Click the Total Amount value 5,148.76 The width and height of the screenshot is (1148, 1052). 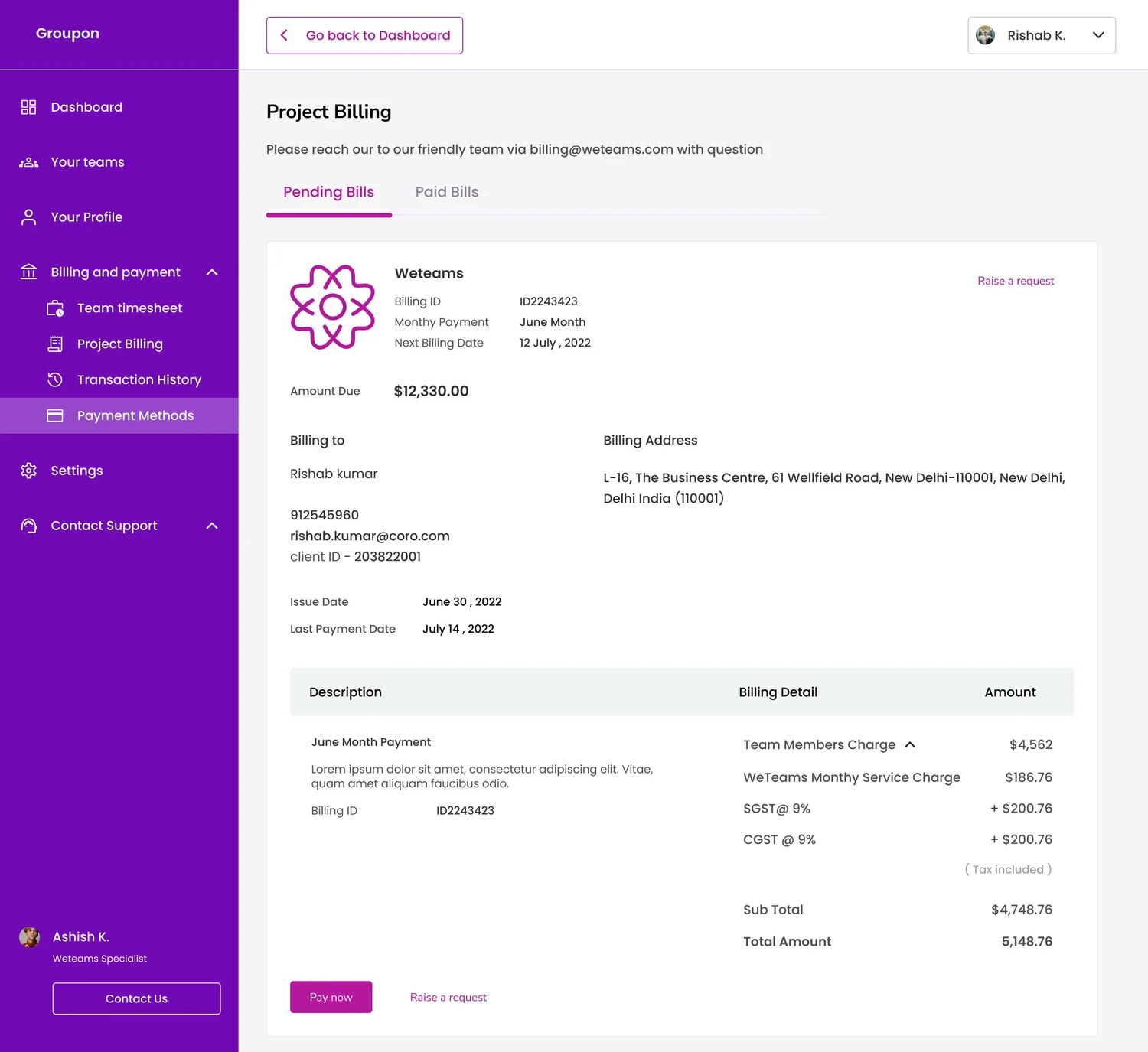coord(1027,942)
